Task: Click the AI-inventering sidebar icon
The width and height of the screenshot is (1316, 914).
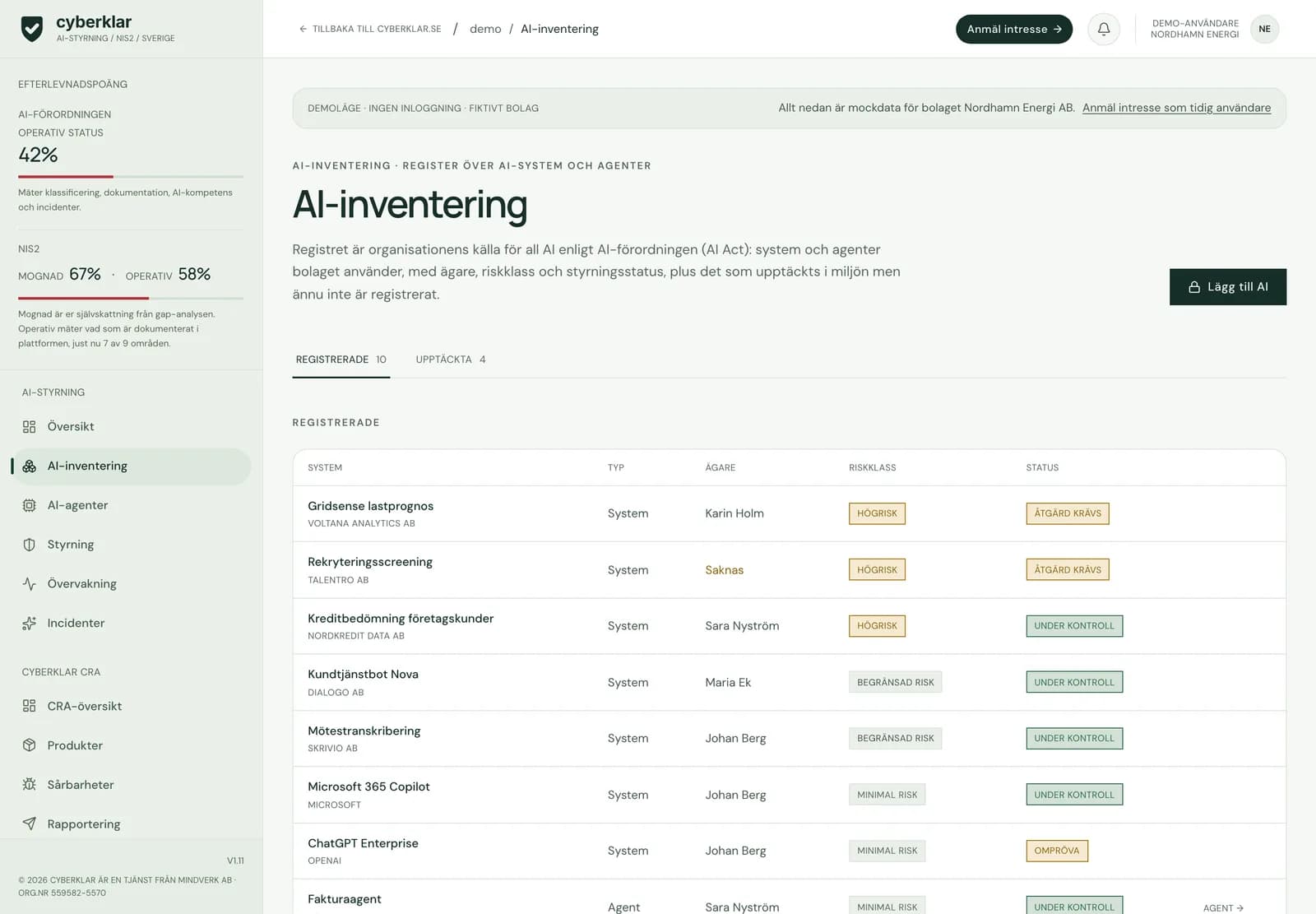Action: 30,466
